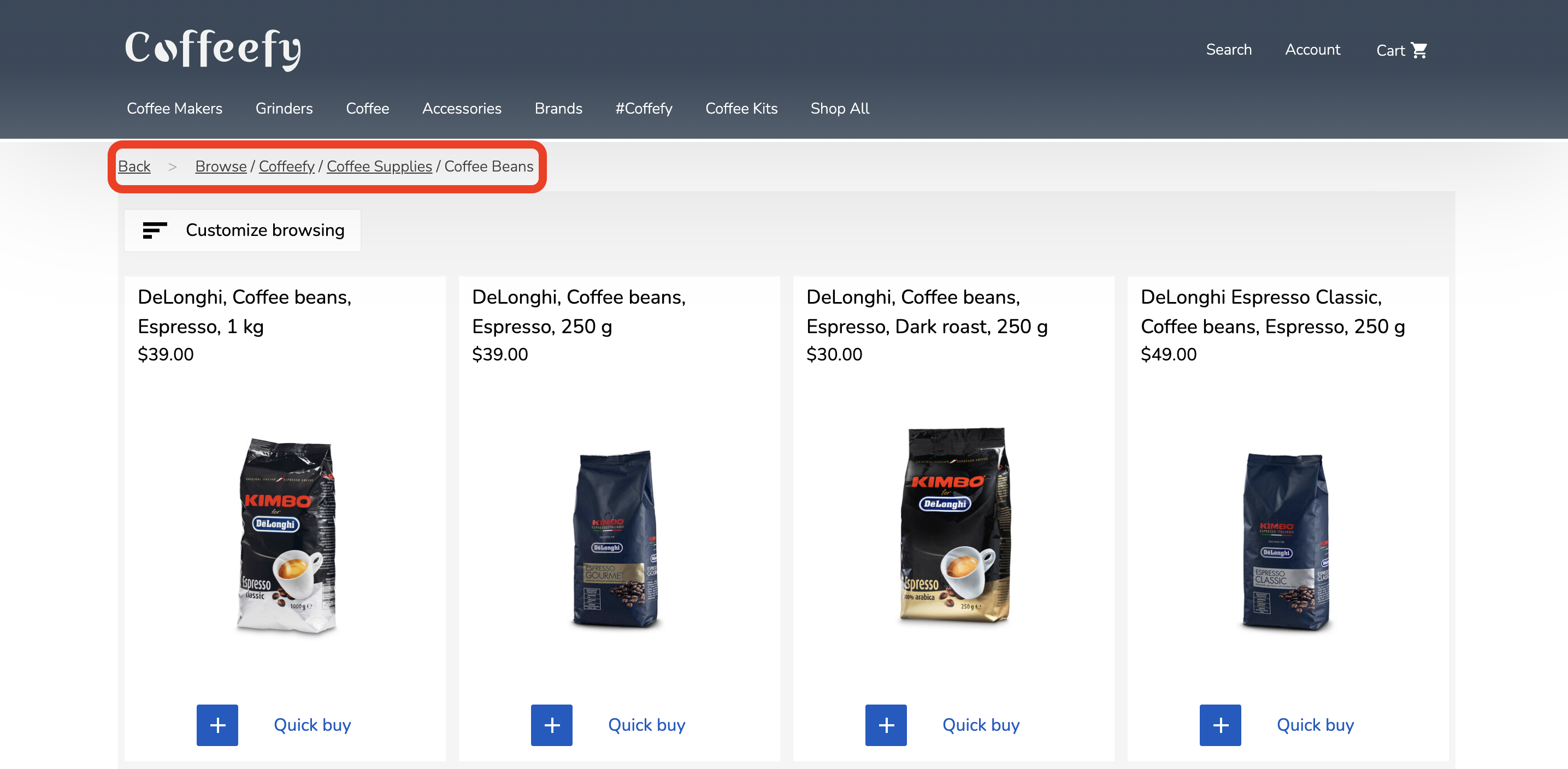
Task: Open the Kimbo Espresso 1 kg bag image
Action: [286, 536]
